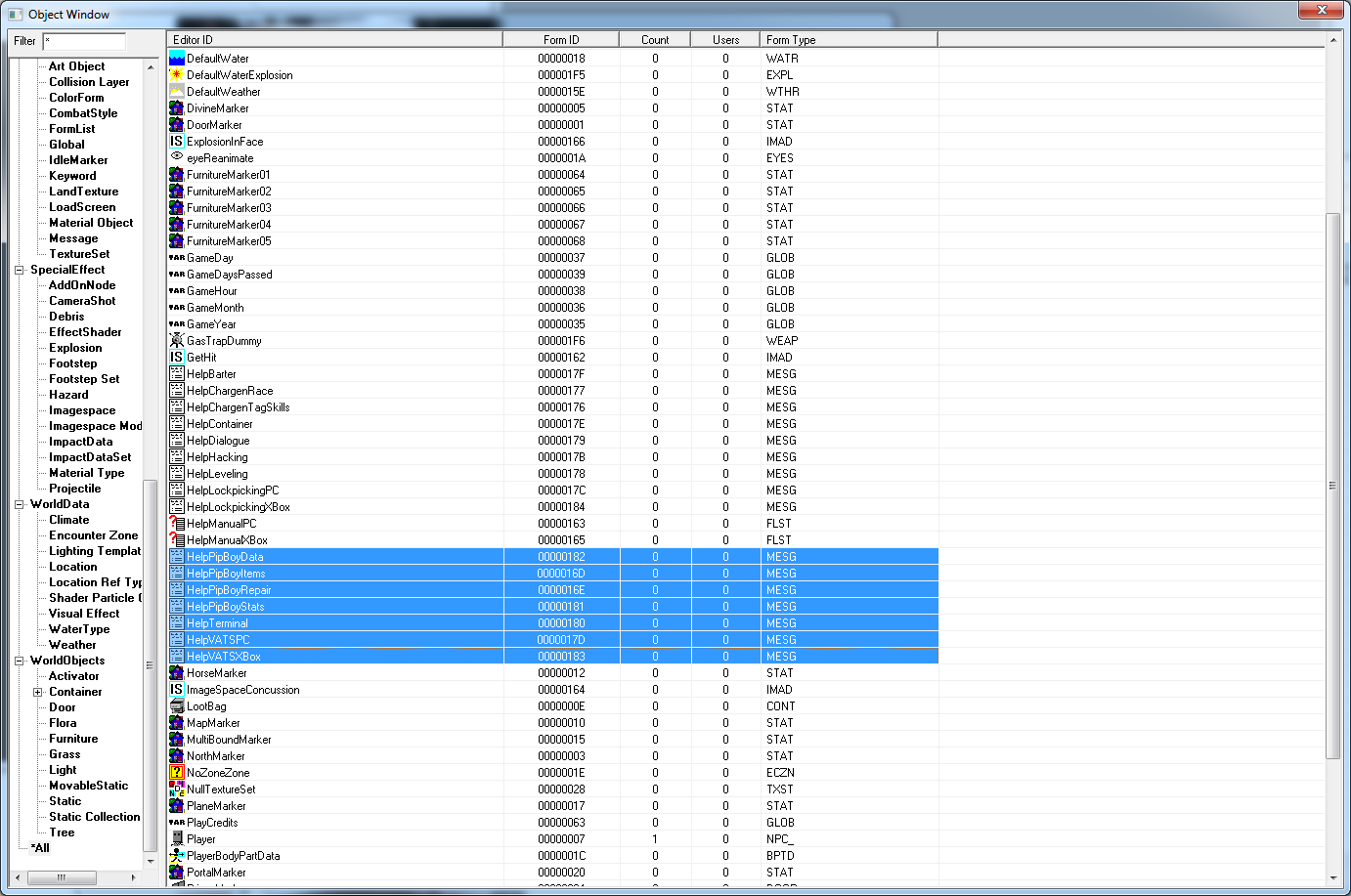Click the HelpPipBoyData message icon
Viewport: 1351px width, 896px height.
pos(177,557)
